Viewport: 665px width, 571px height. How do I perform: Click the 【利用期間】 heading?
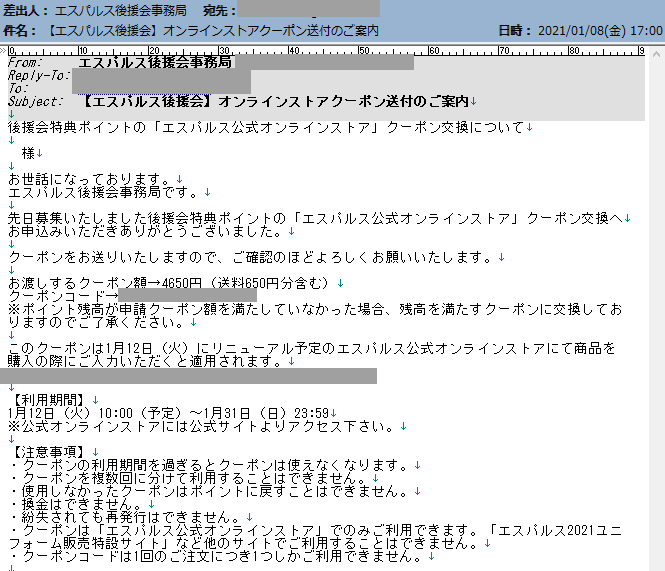[x=49, y=400]
